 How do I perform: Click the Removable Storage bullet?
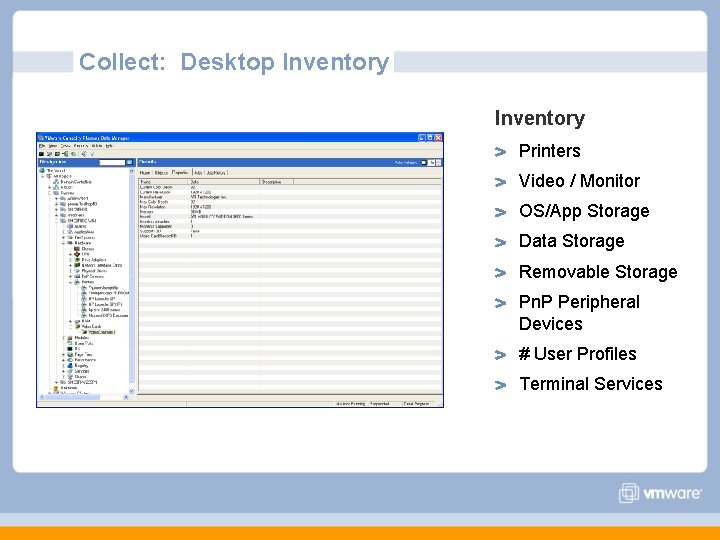click(598, 271)
